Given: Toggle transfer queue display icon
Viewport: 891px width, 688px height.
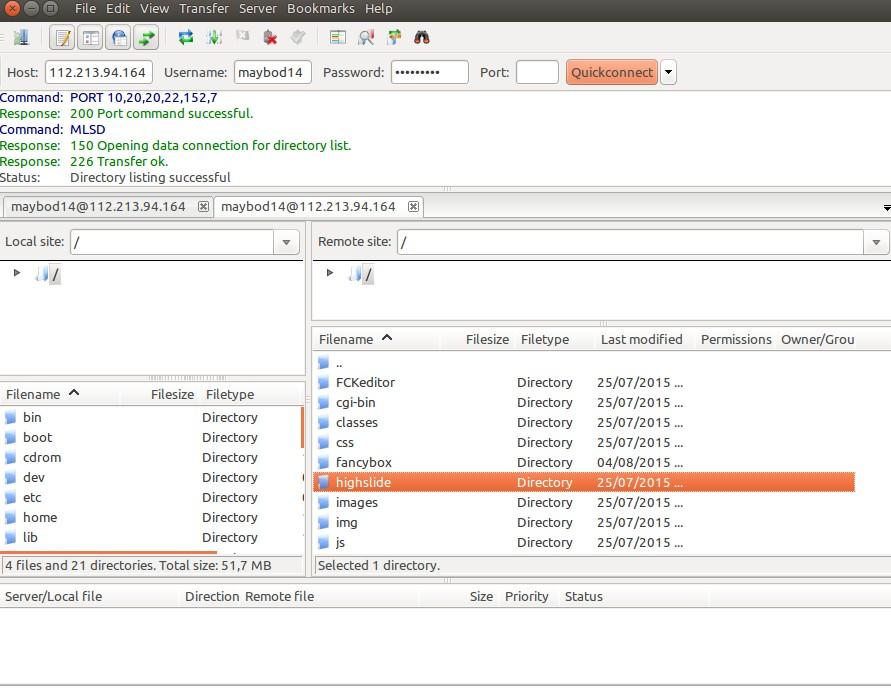Looking at the screenshot, I should 146,38.
